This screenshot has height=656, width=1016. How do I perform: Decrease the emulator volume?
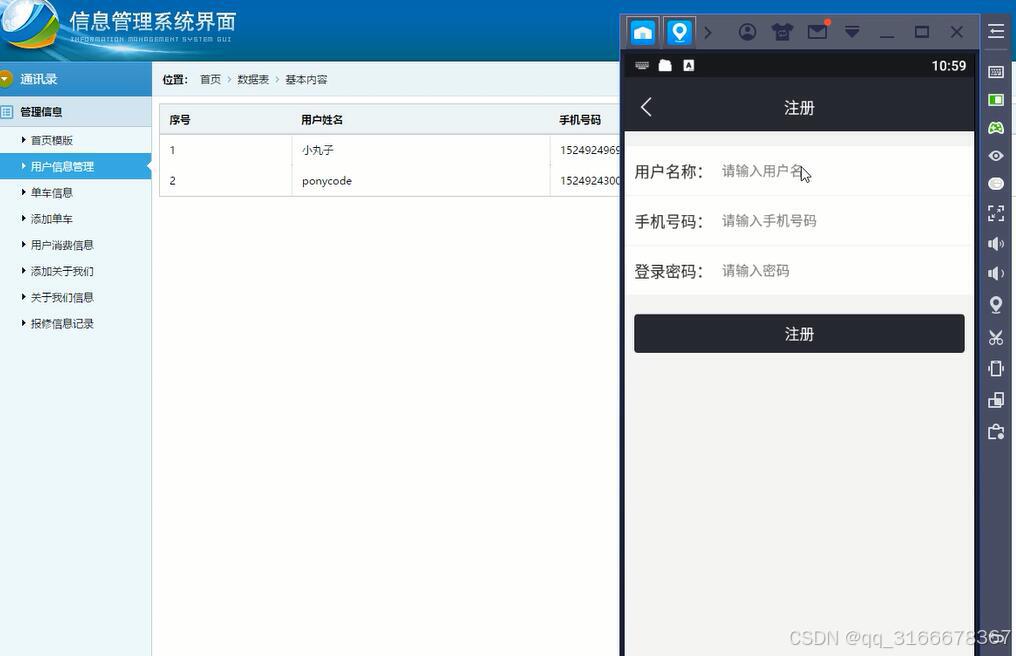pos(996,274)
